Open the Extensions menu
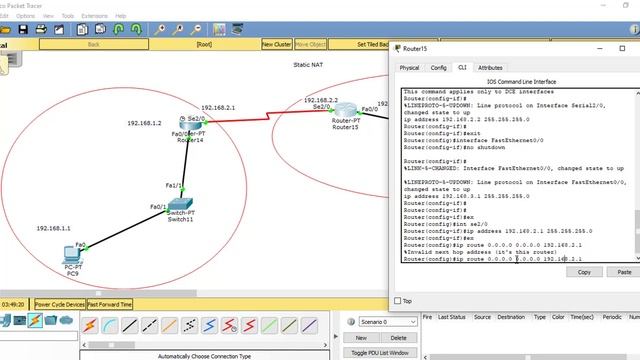 pyautogui.click(x=94, y=16)
